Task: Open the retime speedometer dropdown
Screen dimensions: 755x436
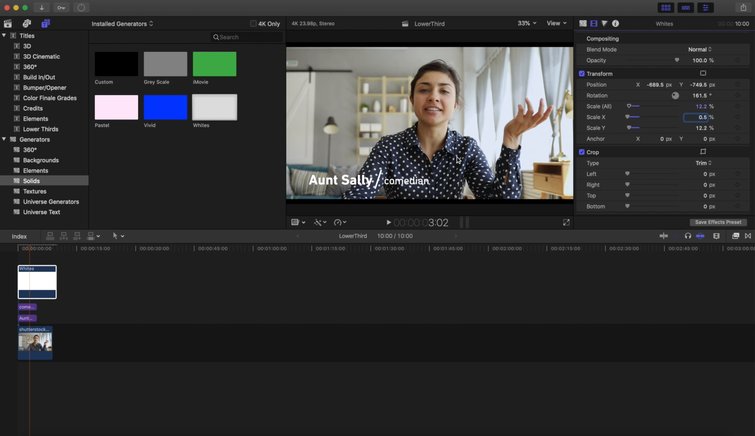Action: point(340,222)
